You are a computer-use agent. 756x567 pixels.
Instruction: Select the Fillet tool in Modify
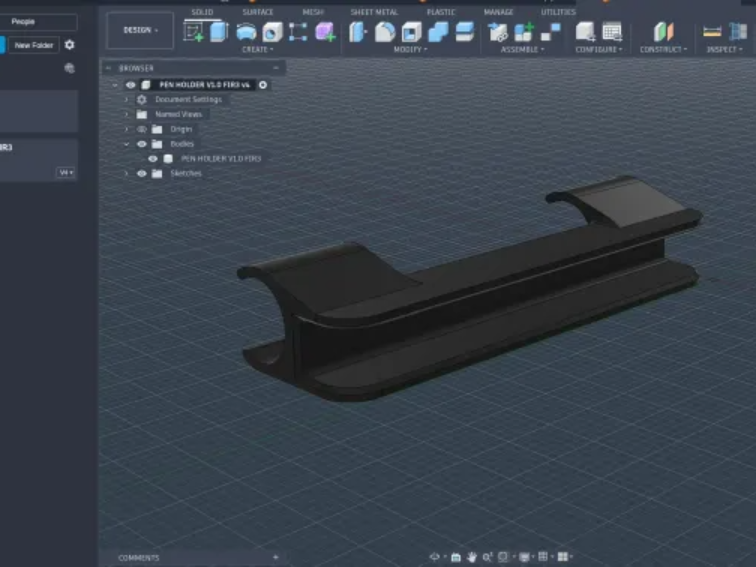point(384,32)
